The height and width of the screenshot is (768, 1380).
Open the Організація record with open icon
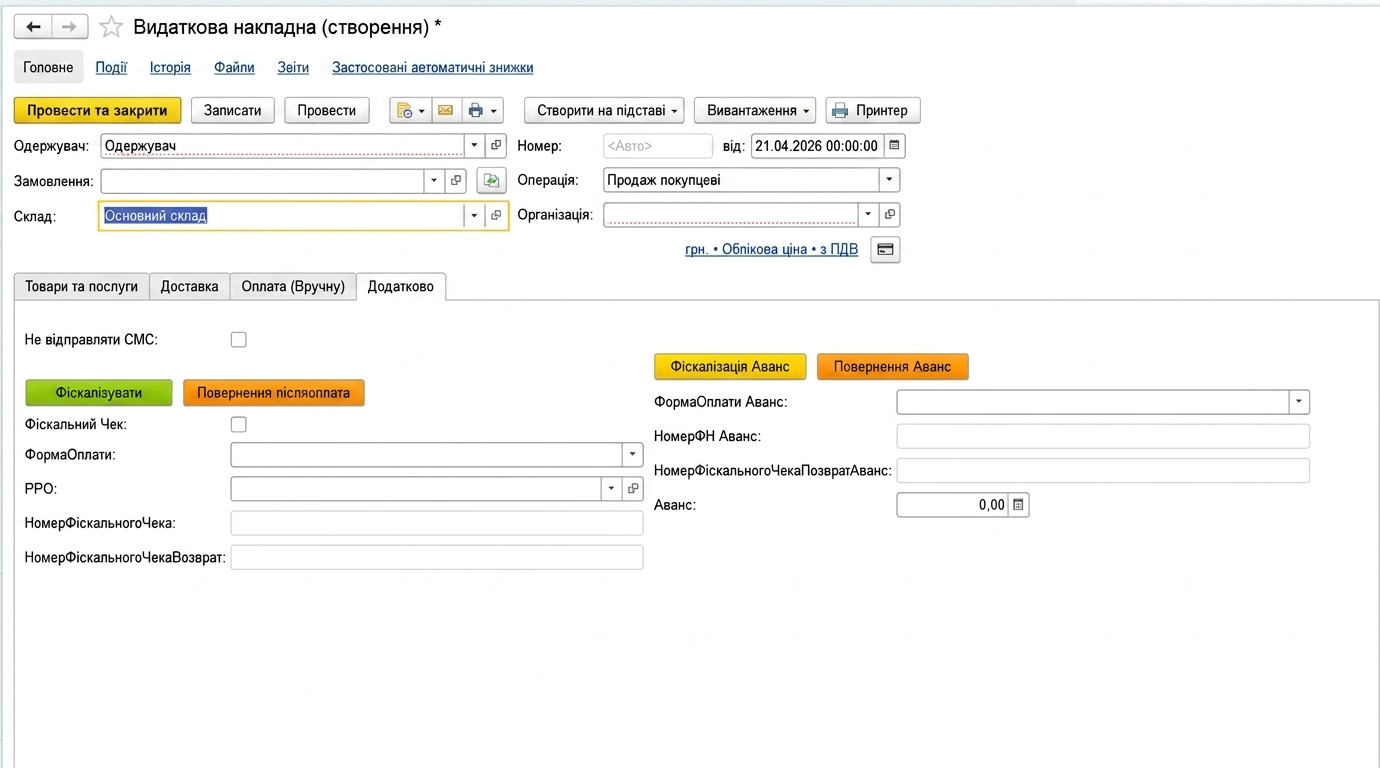click(x=889, y=214)
